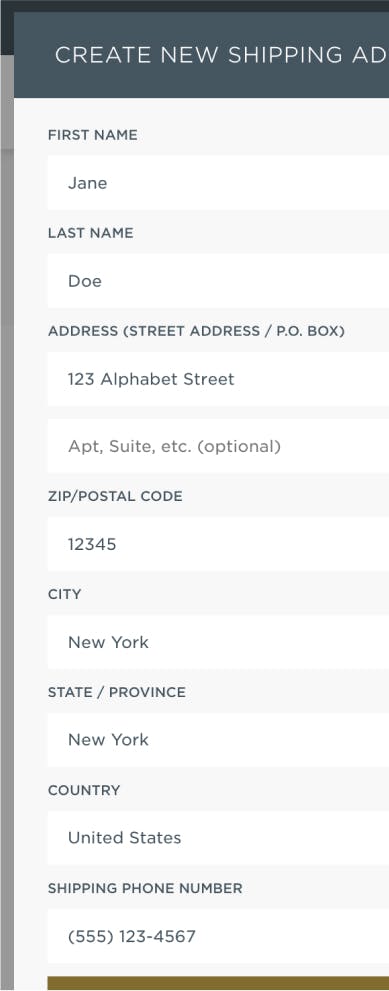Image resolution: width=389 pixels, height=991 pixels.
Task: Open the Country selector showing United States
Action: (x=218, y=838)
